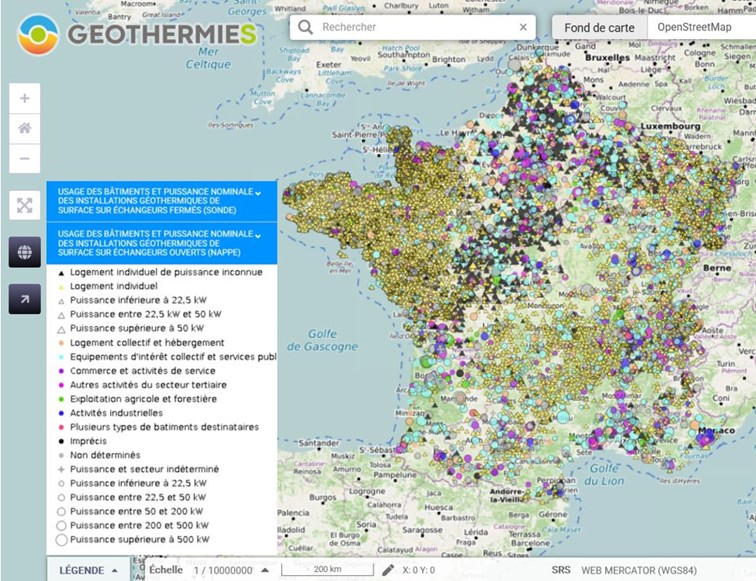Clear the search field with X
This screenshot has width=756, height=581.
pos(523,27)
